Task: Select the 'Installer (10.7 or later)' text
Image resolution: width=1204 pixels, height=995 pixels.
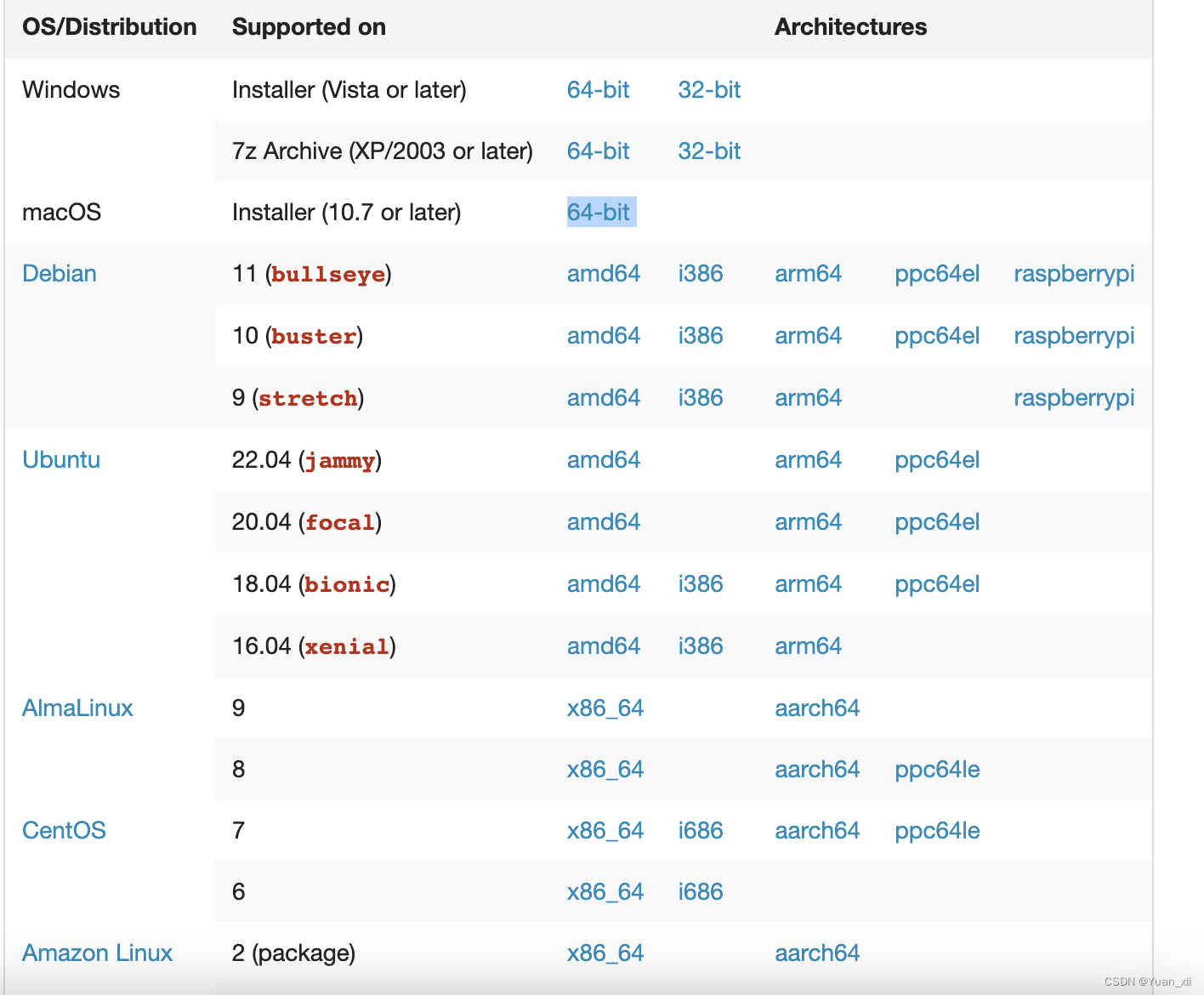Action: point(346,213)
